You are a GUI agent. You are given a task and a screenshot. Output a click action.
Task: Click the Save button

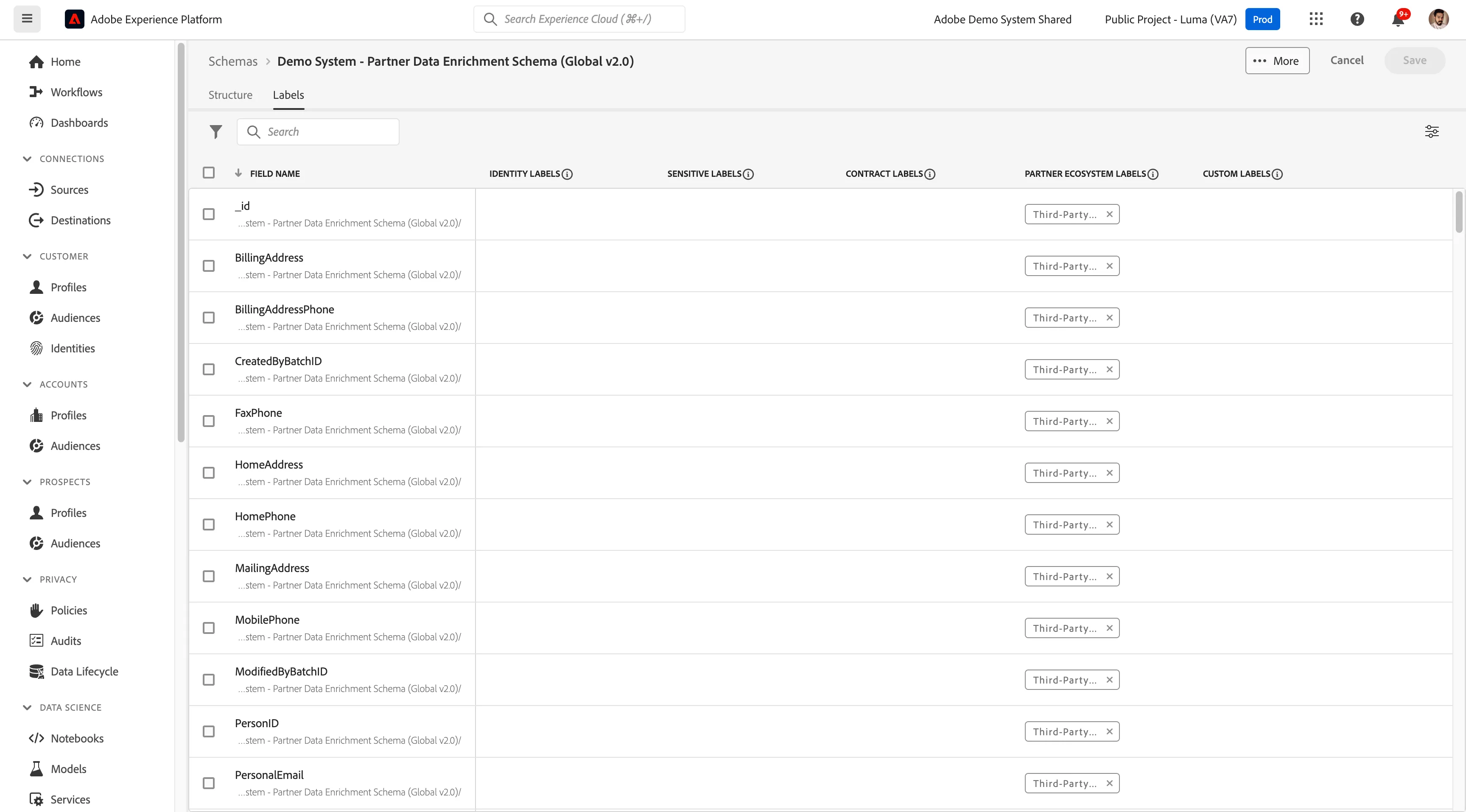[1414, 60]
